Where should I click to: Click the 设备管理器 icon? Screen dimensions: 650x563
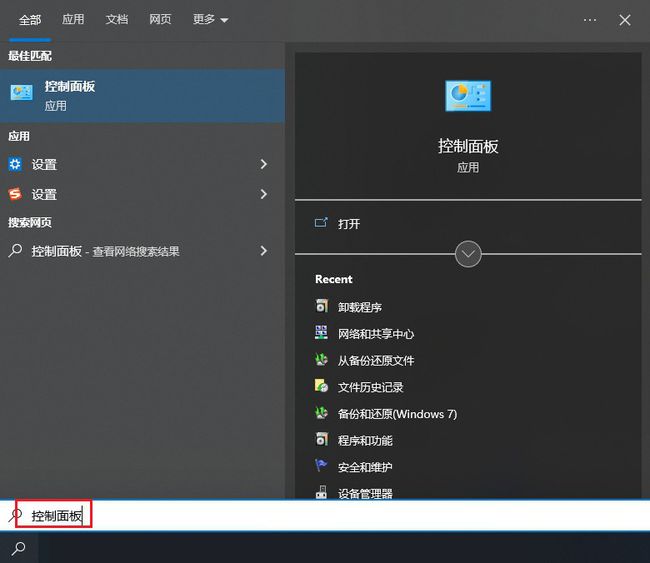click(x=321, y=492)
